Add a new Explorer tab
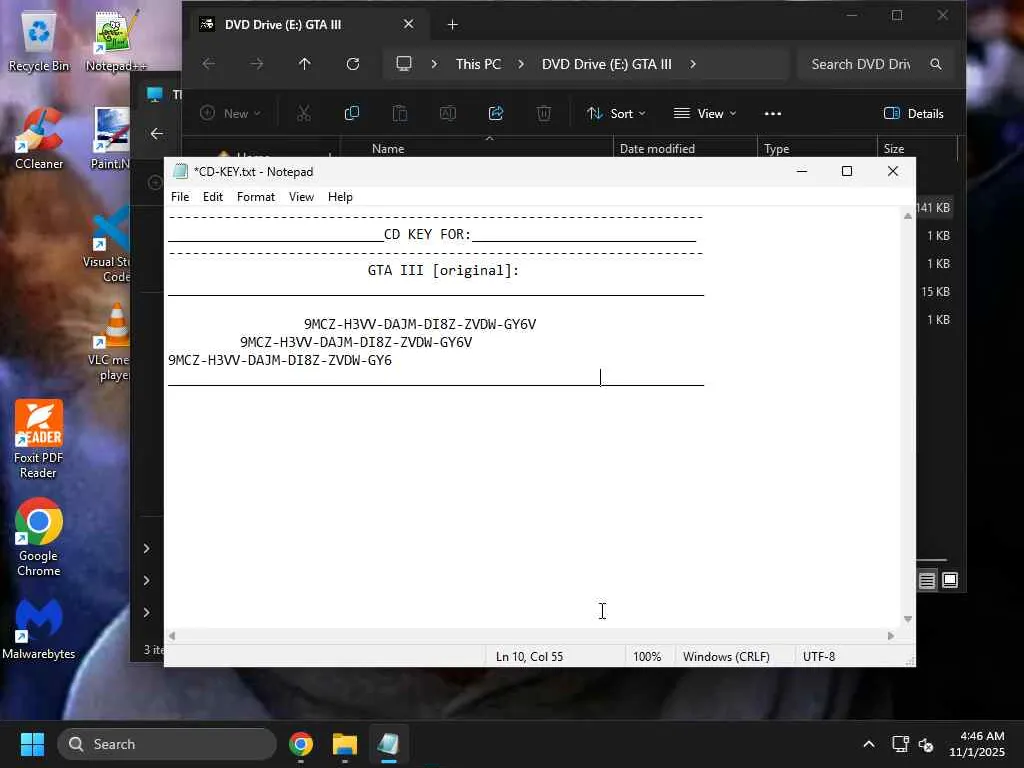The width and height of the screenshot is (1024, 768). pos(452,25)
